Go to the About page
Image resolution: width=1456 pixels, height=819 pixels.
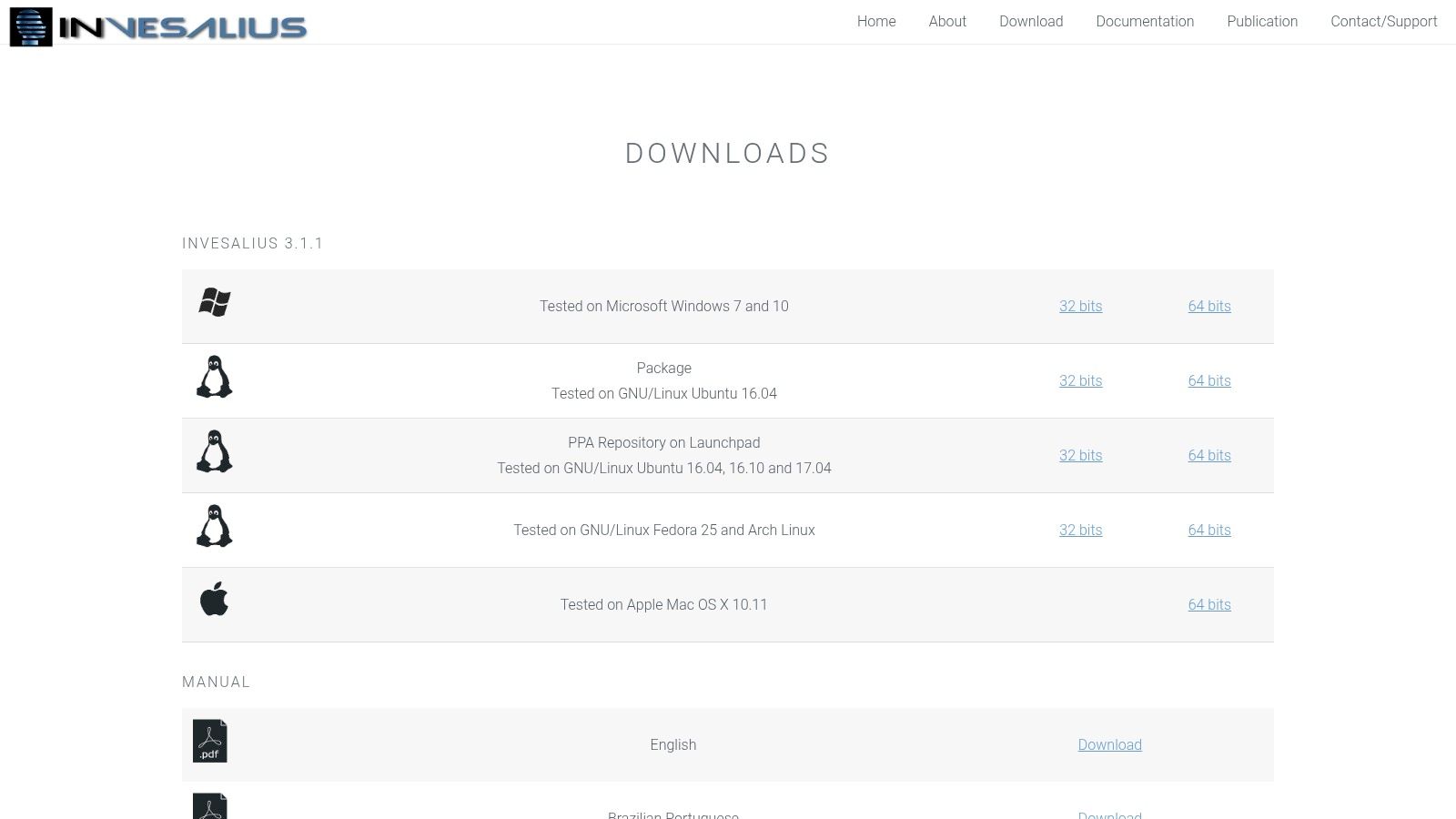pos(947,21)
